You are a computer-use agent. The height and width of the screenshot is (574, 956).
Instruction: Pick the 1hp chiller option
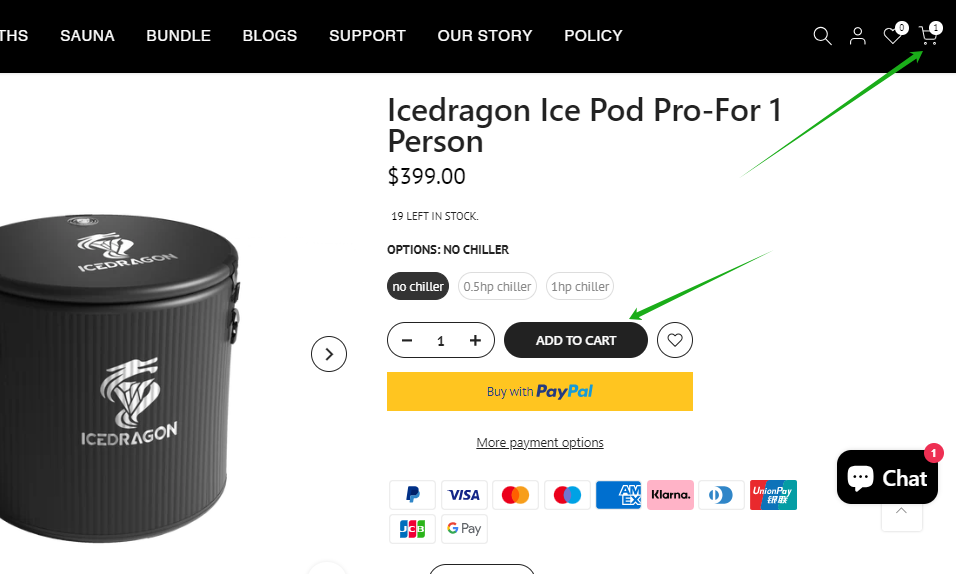(x=580, y=286)
